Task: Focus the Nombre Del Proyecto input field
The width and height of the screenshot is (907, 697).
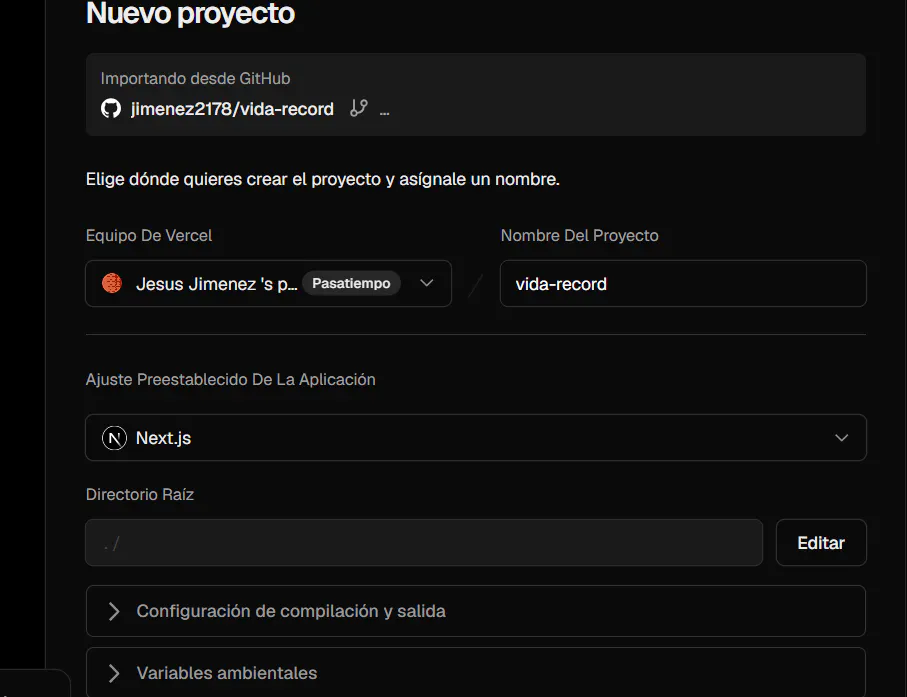Action: (683, 283)
